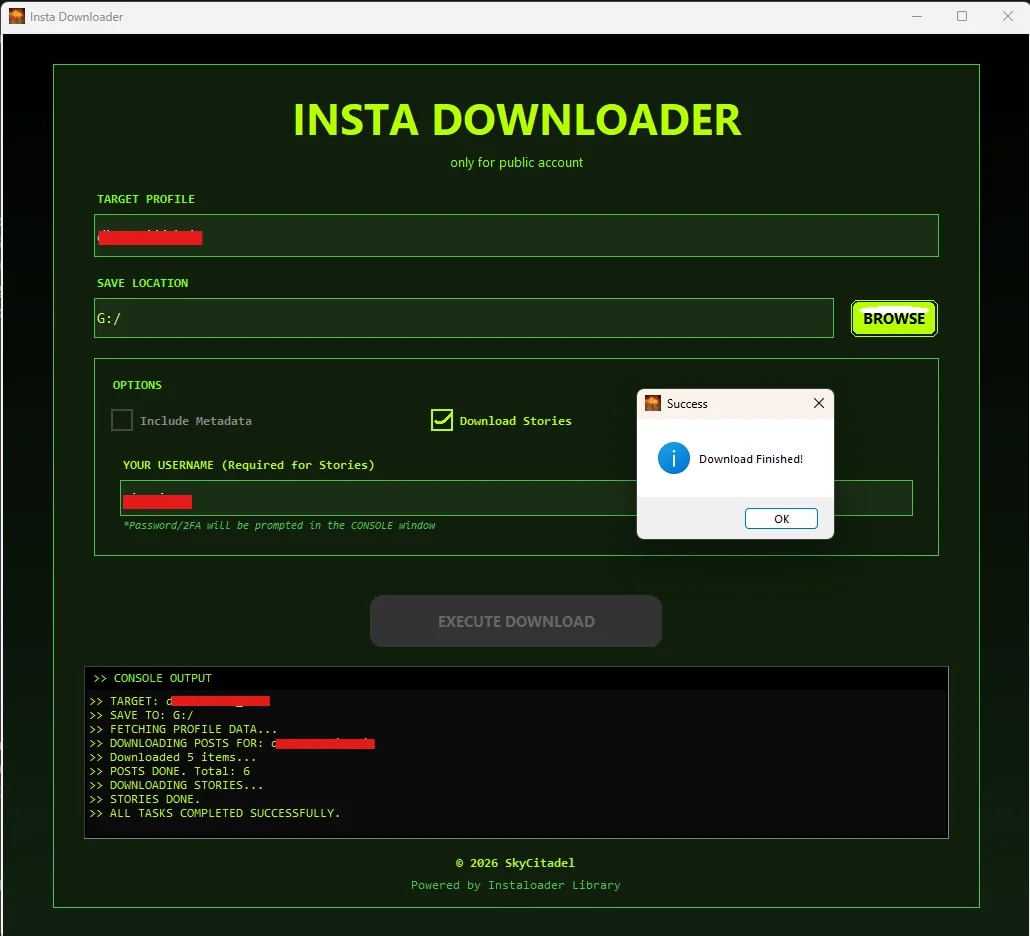Disable the Download Stories checkbox
This screenshot has height=936, width=1030.
pyautogui.click(x=441, y=420)
